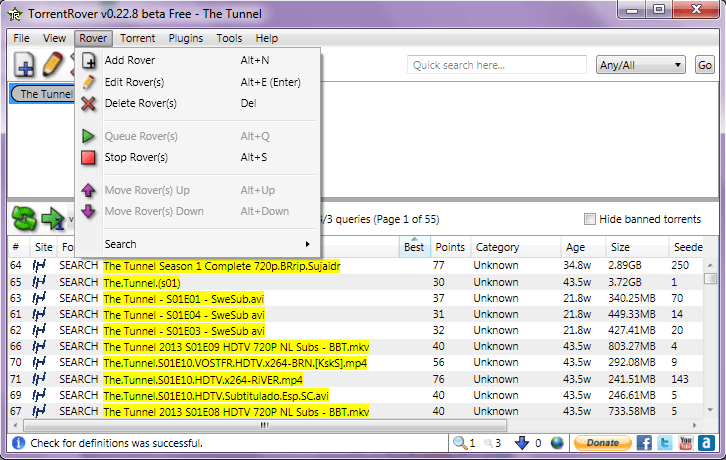
Task: Click the purple Move Rover(s) Up arrow icon
Action: [88, 190]
